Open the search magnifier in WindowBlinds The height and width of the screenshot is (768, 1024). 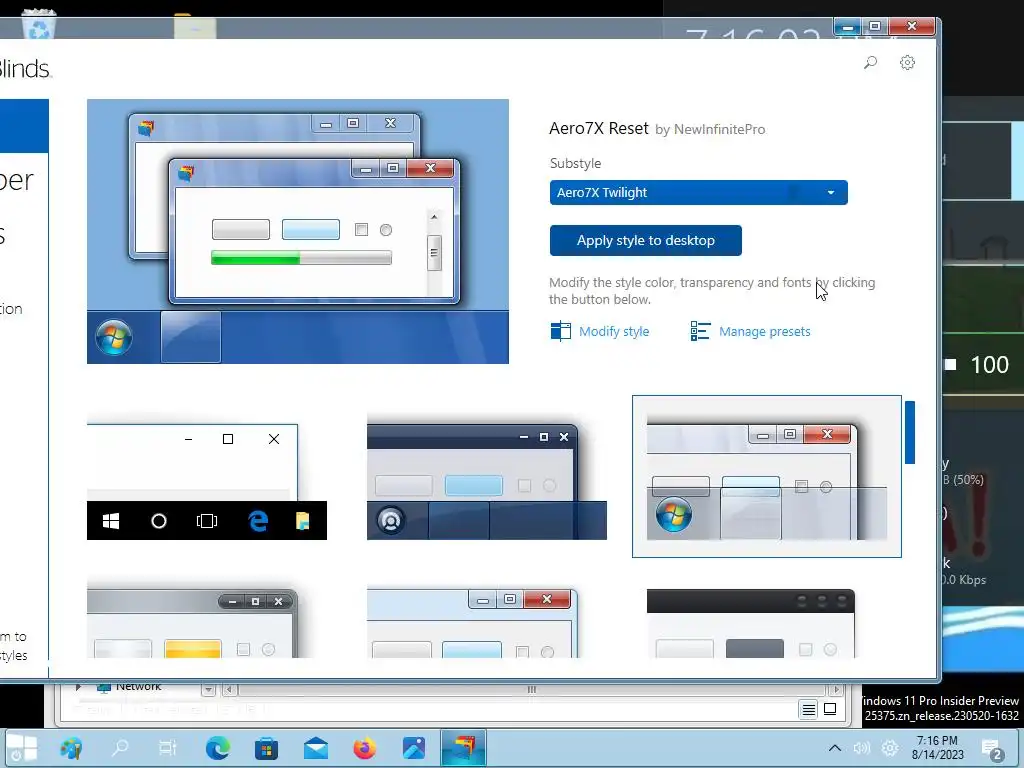870,63
